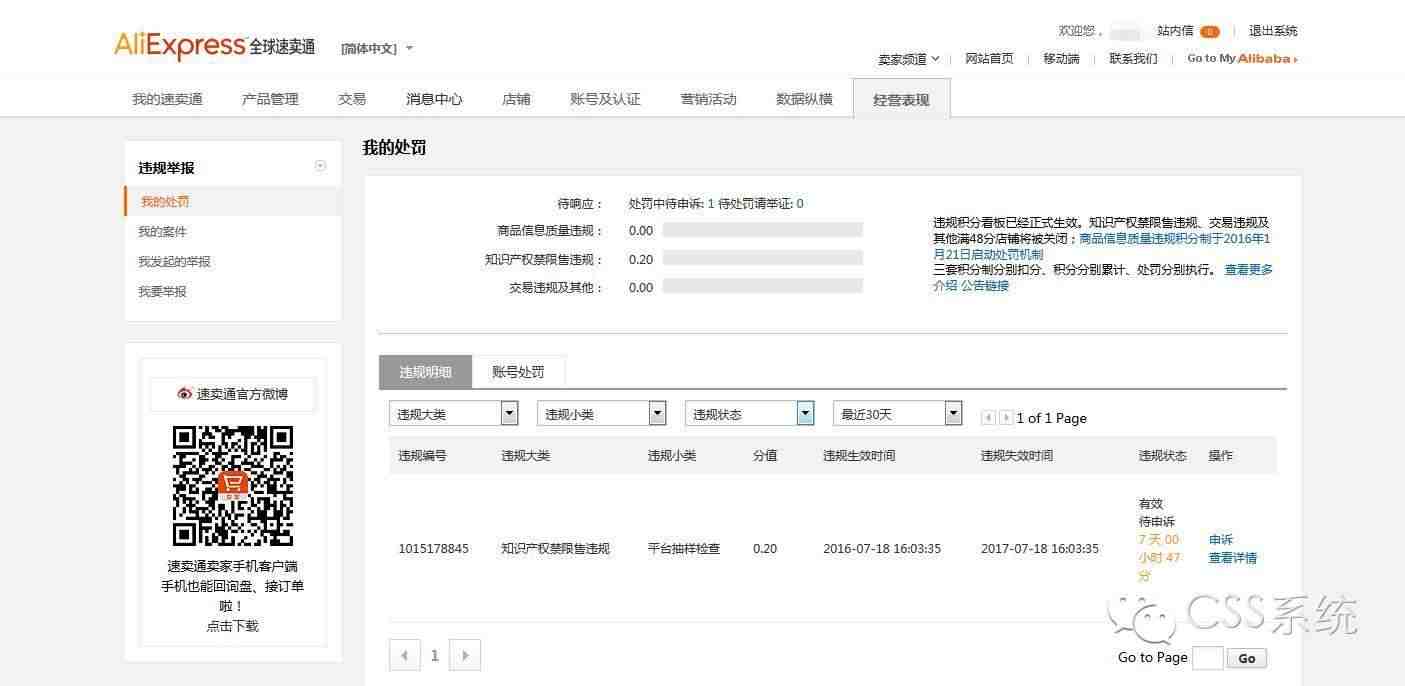
Task: Click violation number 1015178845
Action: 433,549
